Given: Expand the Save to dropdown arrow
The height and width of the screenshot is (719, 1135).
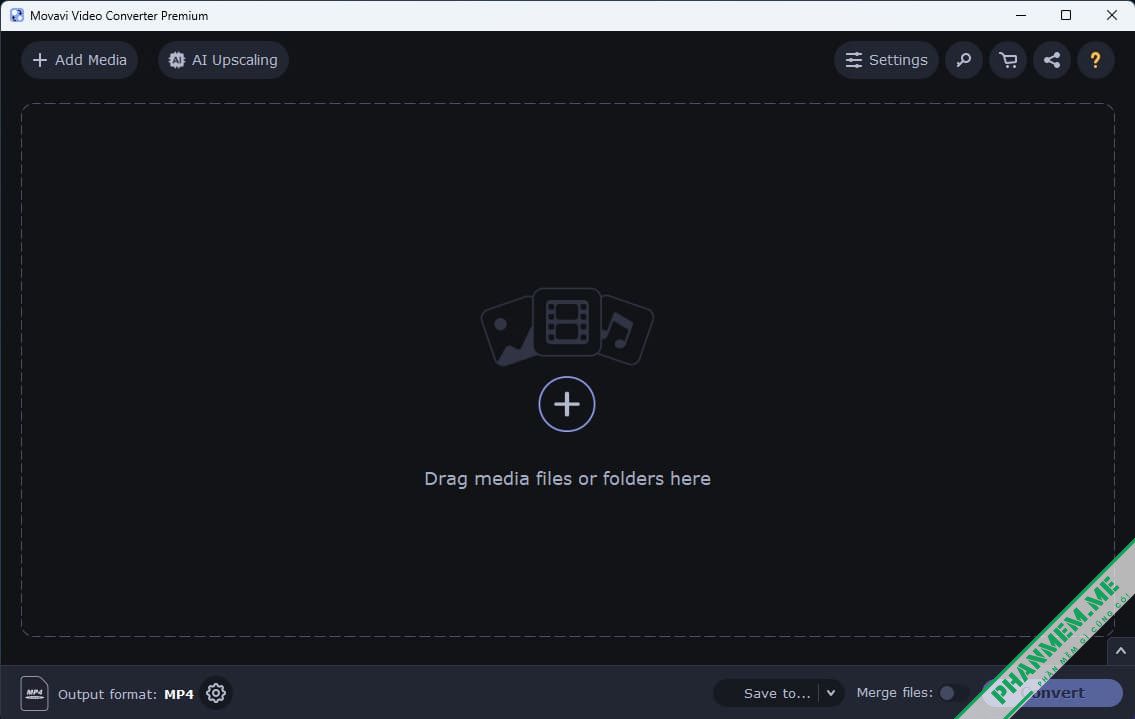Looking at the screenshot, I should point(831,693).
